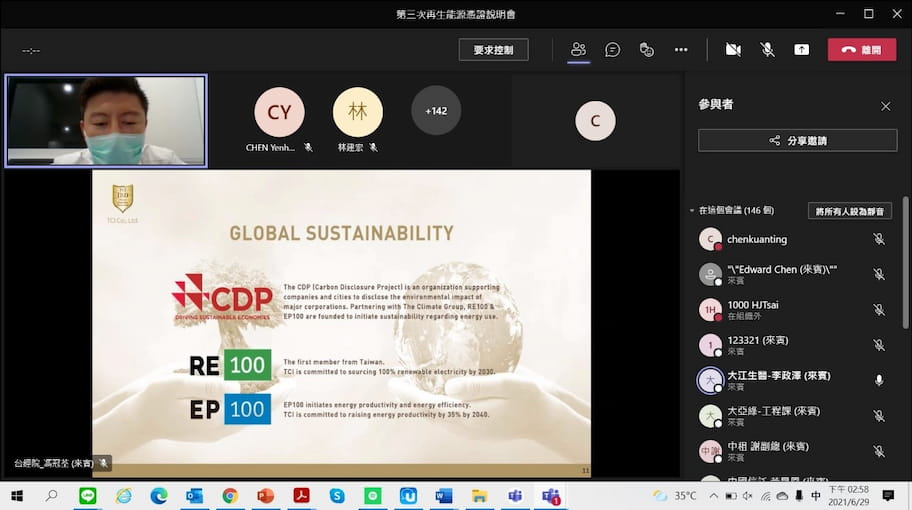Click the 分享邀請 share invite button
The height and width of the screenshot is (510, 912).
pyautogui.click(x=797, y=141)
